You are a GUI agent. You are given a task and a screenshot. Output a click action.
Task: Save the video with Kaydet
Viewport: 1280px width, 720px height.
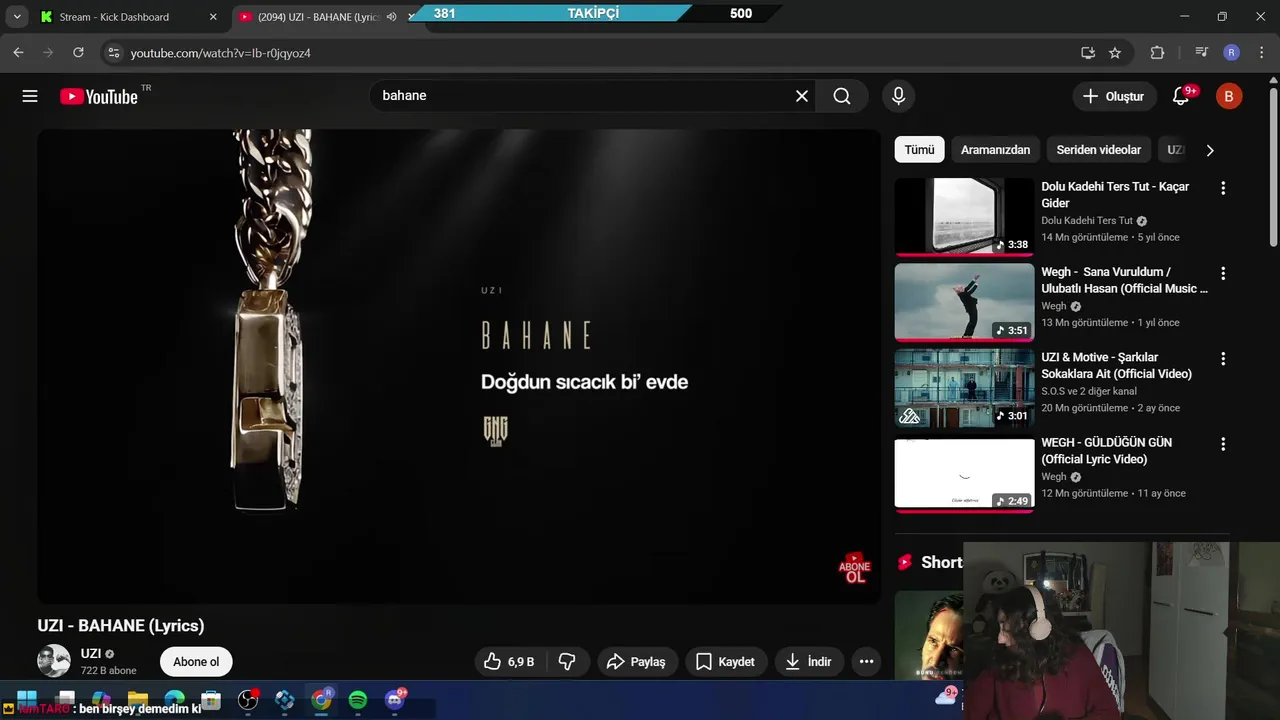pos(725,662)
